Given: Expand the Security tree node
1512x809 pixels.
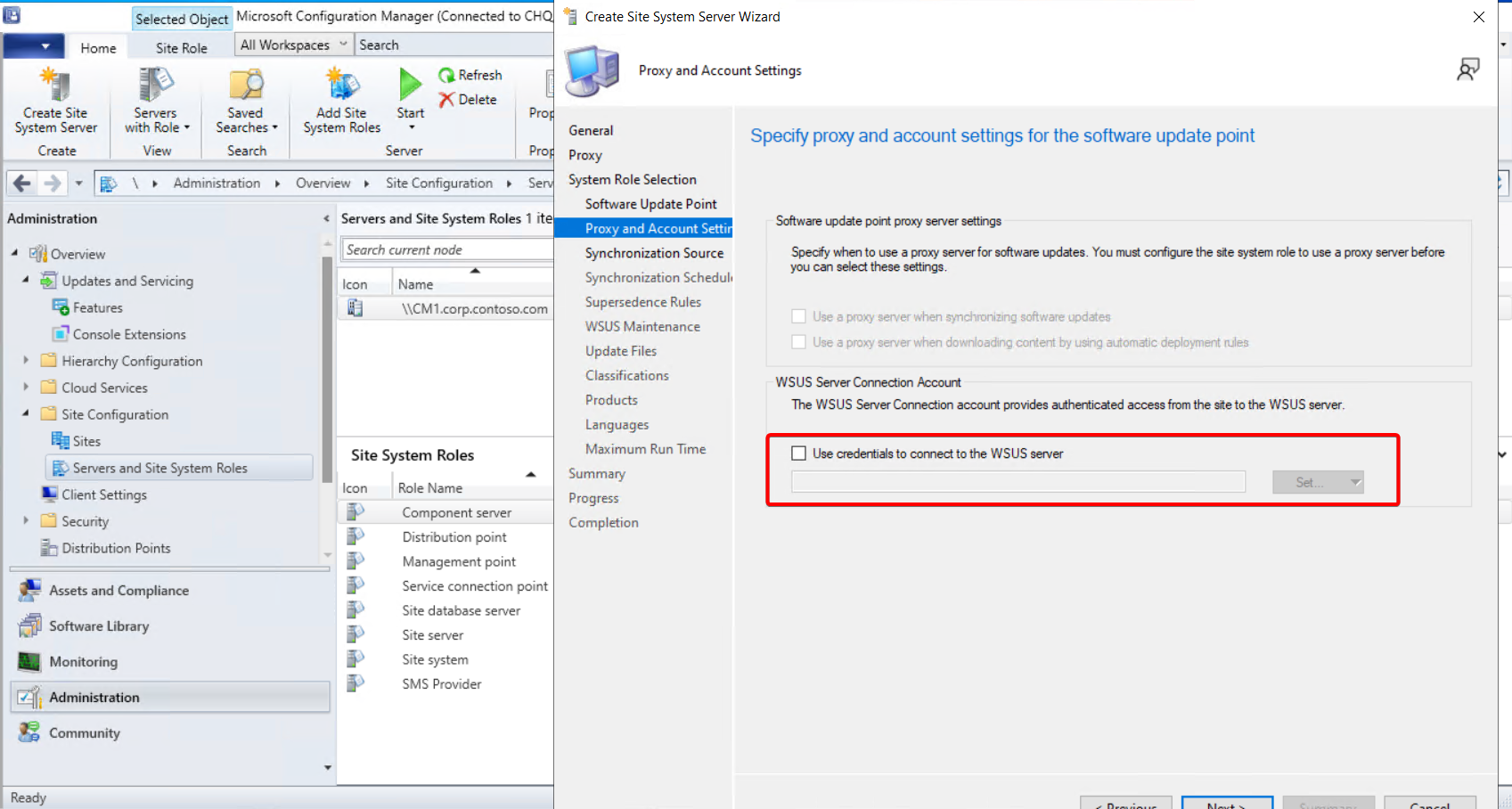Looking at the screenshot, I should 25,520.
